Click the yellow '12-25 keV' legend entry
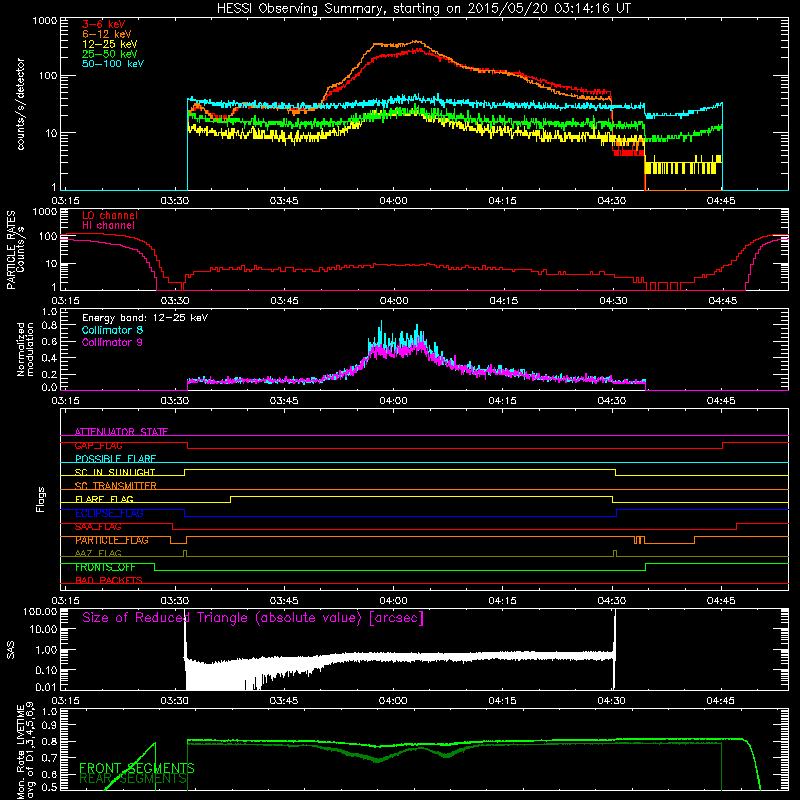Screen dimensions: 800x800 tap(110, 44)
